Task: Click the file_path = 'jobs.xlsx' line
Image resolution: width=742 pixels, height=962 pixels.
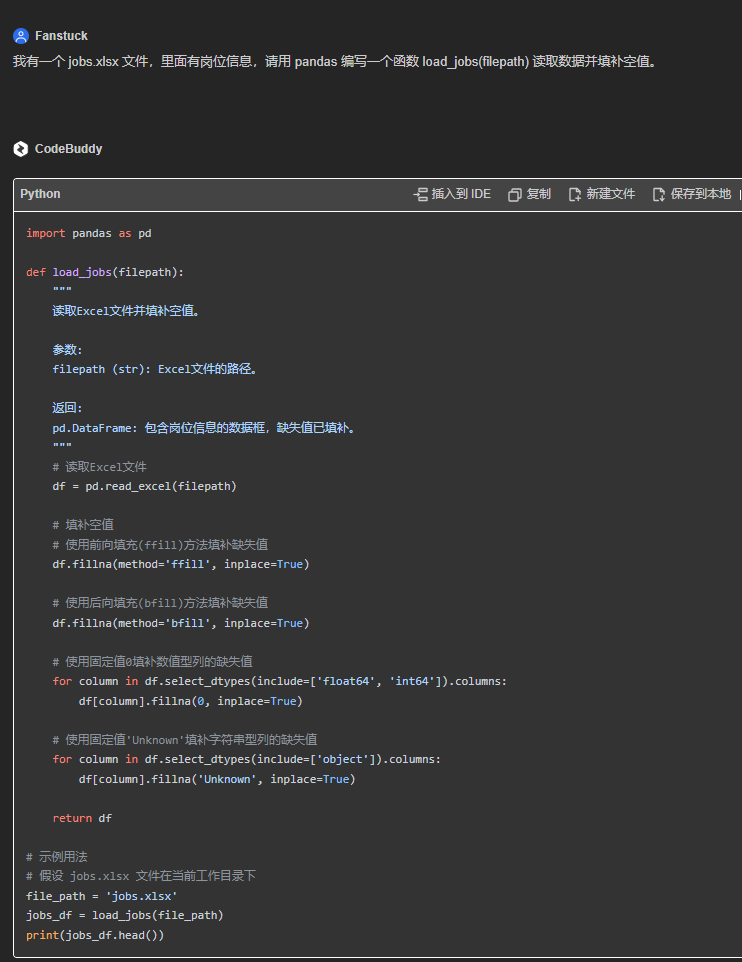Action: pos(101,896)
